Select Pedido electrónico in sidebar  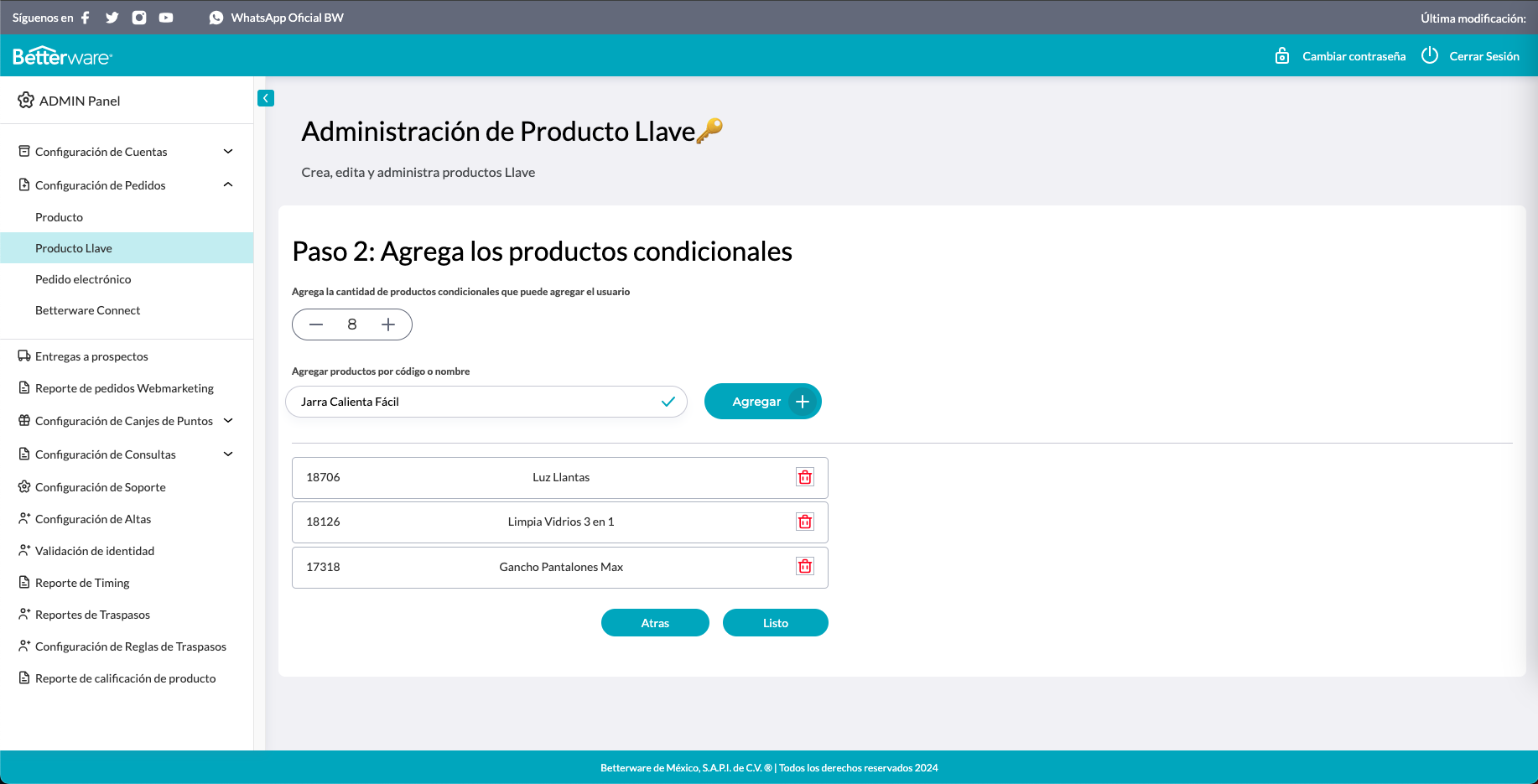83,279
